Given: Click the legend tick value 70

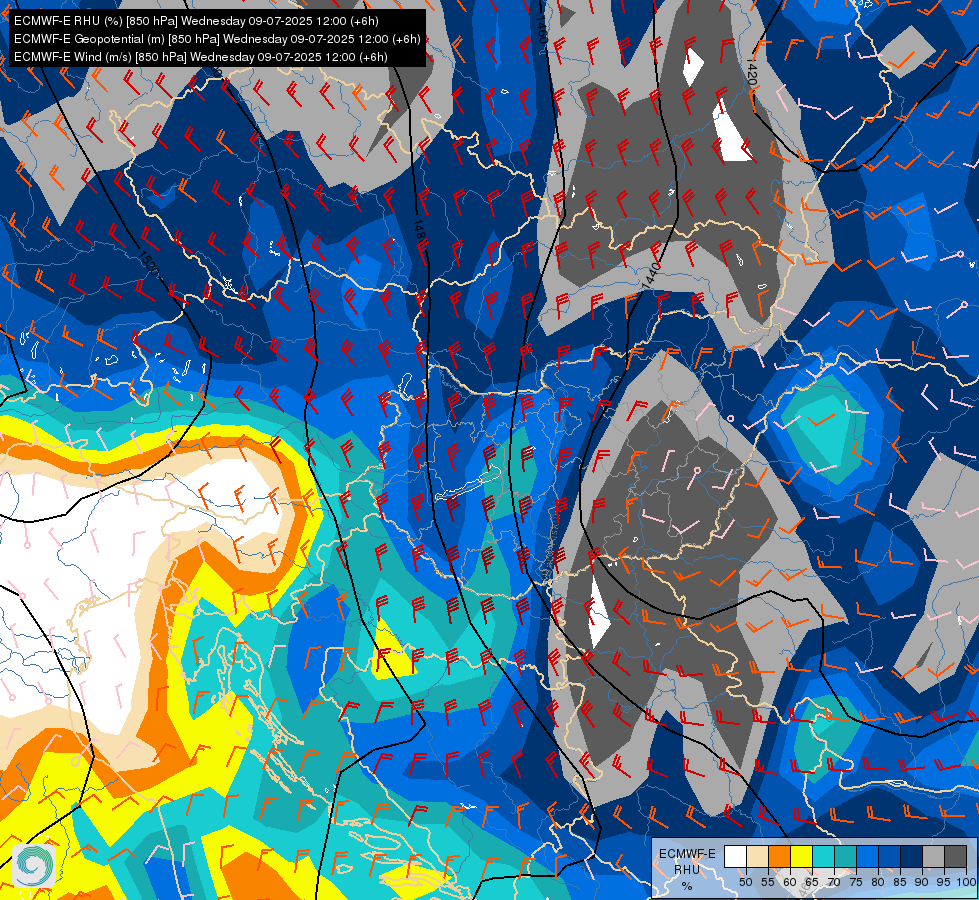Looking at the screenshot, I should [834, 882].
